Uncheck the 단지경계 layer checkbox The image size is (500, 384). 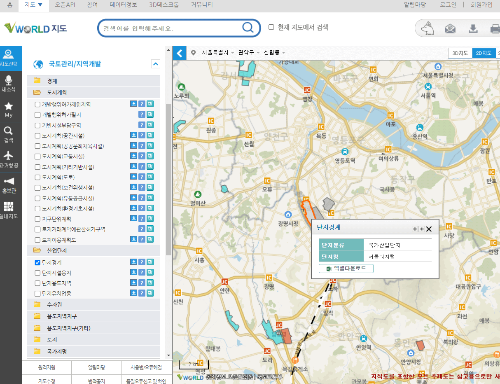coord(37,262)
